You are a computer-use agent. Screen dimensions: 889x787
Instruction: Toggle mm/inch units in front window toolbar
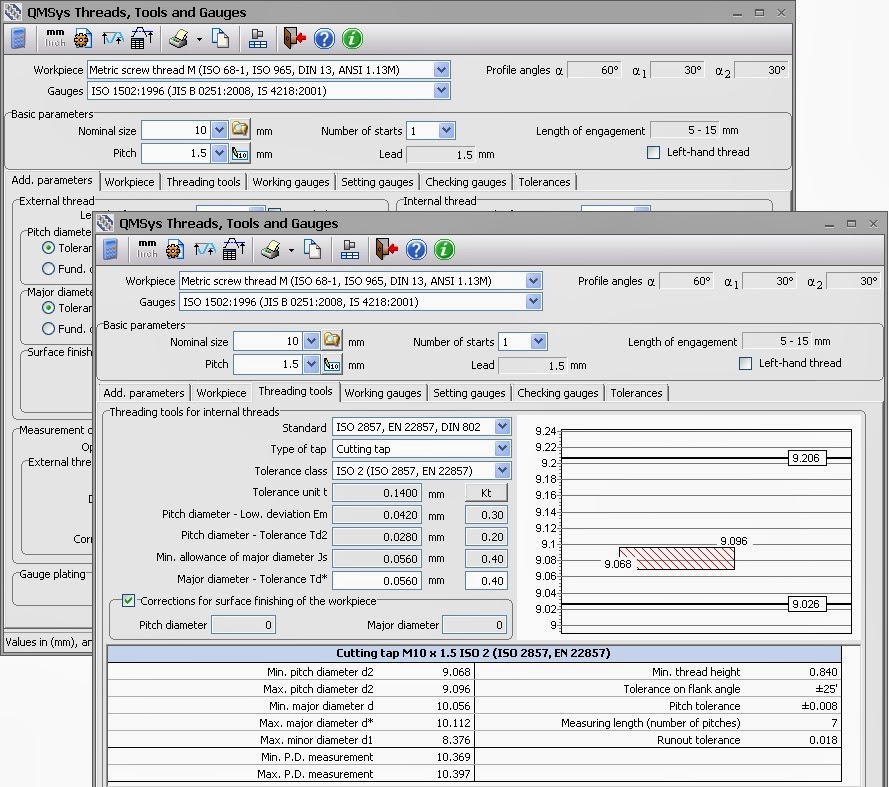coord(147,249)
